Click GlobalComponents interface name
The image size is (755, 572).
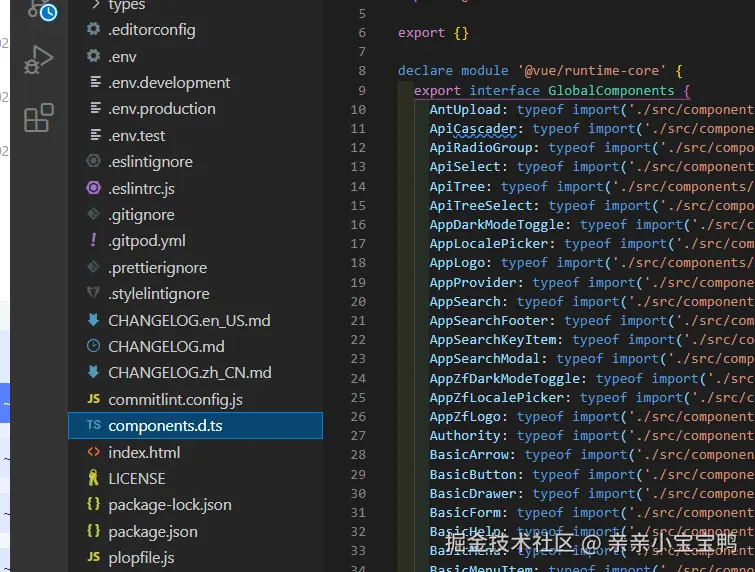pos(611,91)
